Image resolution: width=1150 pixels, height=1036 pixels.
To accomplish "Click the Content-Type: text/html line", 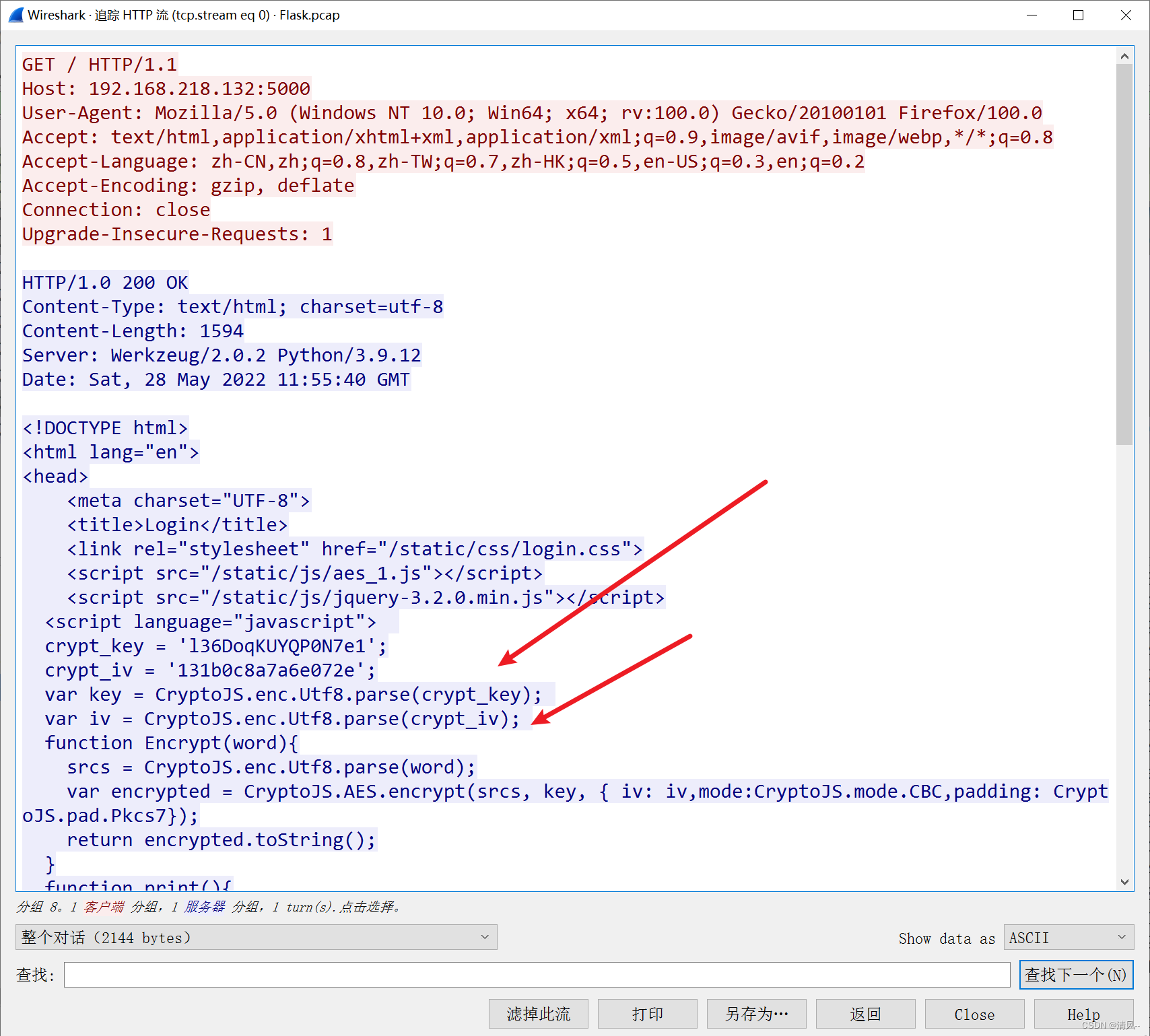I will 232,307.
